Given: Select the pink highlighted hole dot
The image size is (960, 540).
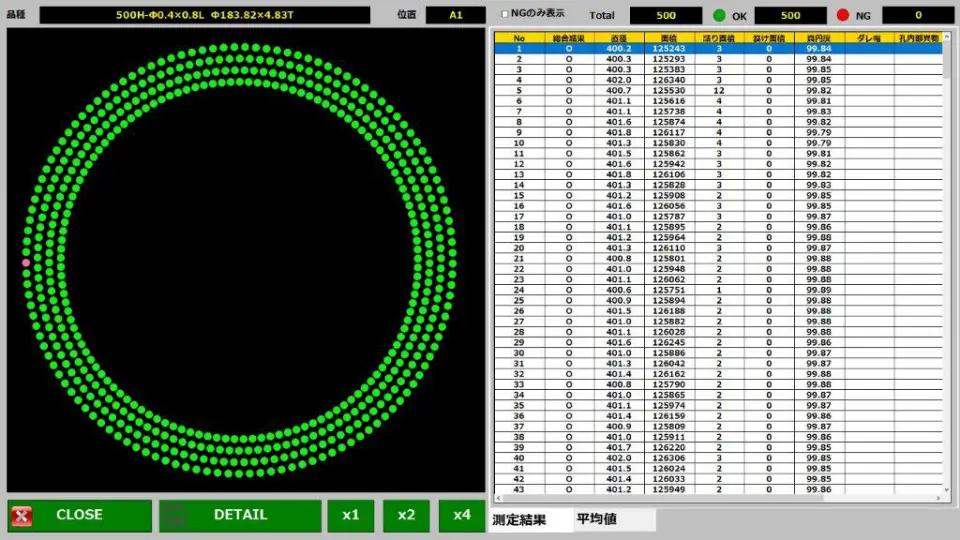Looking at the screenshot, I should [26, 263].
